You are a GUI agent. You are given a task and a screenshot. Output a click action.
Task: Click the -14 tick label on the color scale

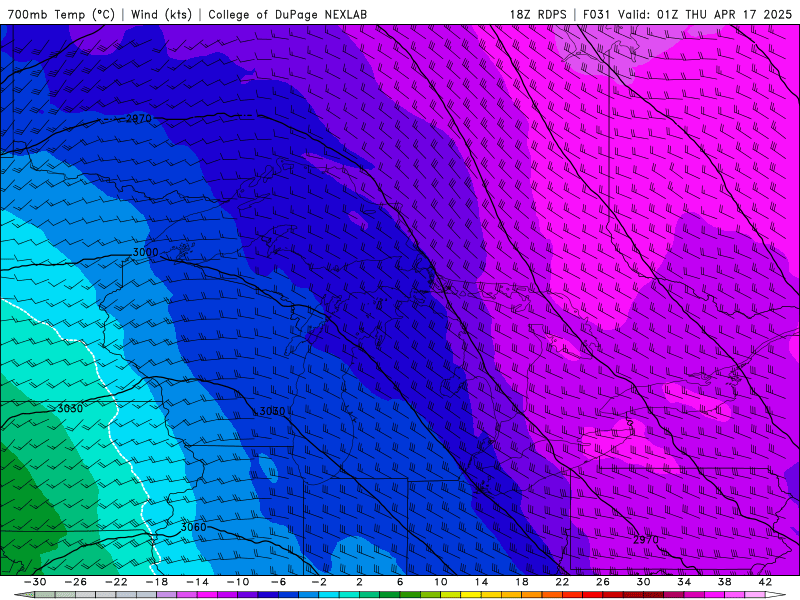(x=197, y=582)
